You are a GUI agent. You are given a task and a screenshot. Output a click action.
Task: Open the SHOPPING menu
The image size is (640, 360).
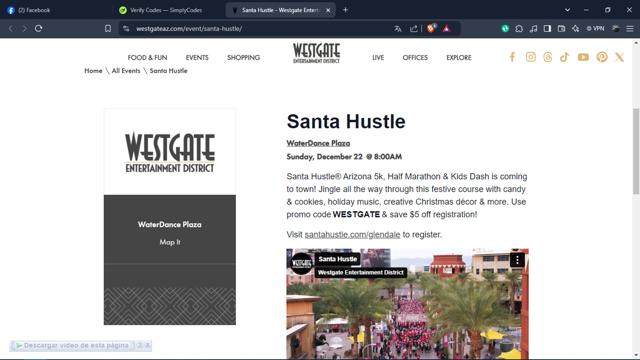[244, 58]
